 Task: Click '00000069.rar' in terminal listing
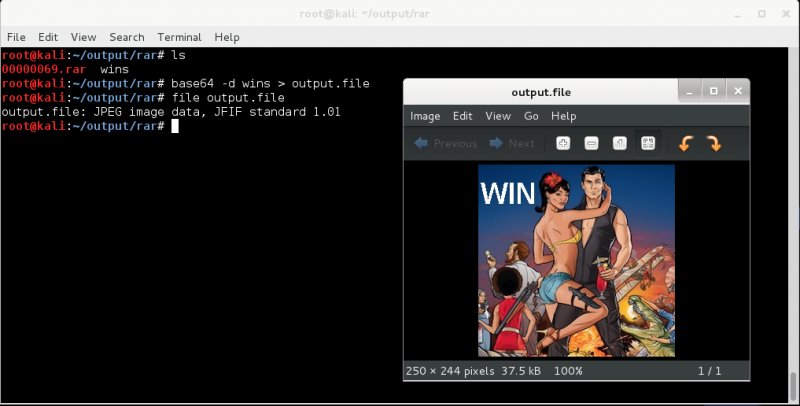[43, 69]
